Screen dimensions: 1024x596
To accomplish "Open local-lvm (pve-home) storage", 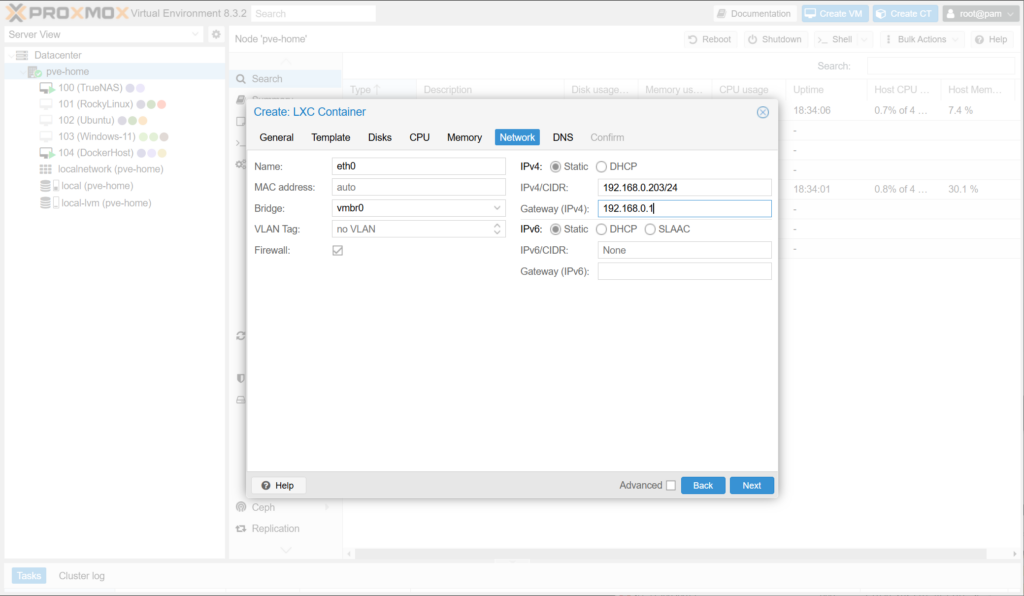I will pos(106,202).
